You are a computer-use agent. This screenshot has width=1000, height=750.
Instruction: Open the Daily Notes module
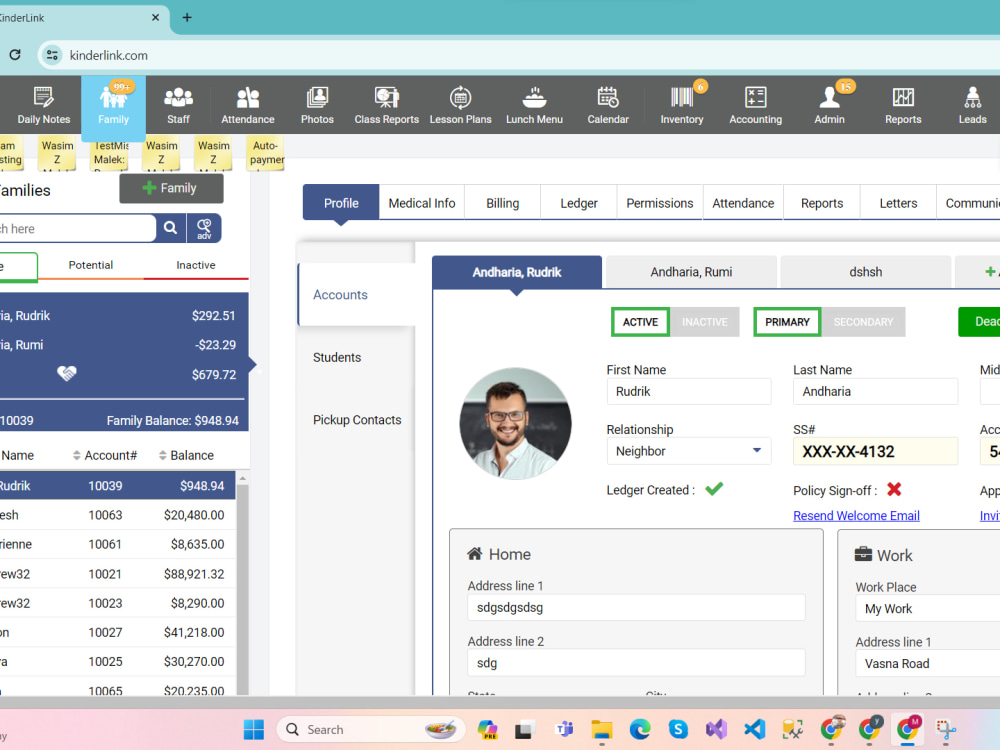43,105
